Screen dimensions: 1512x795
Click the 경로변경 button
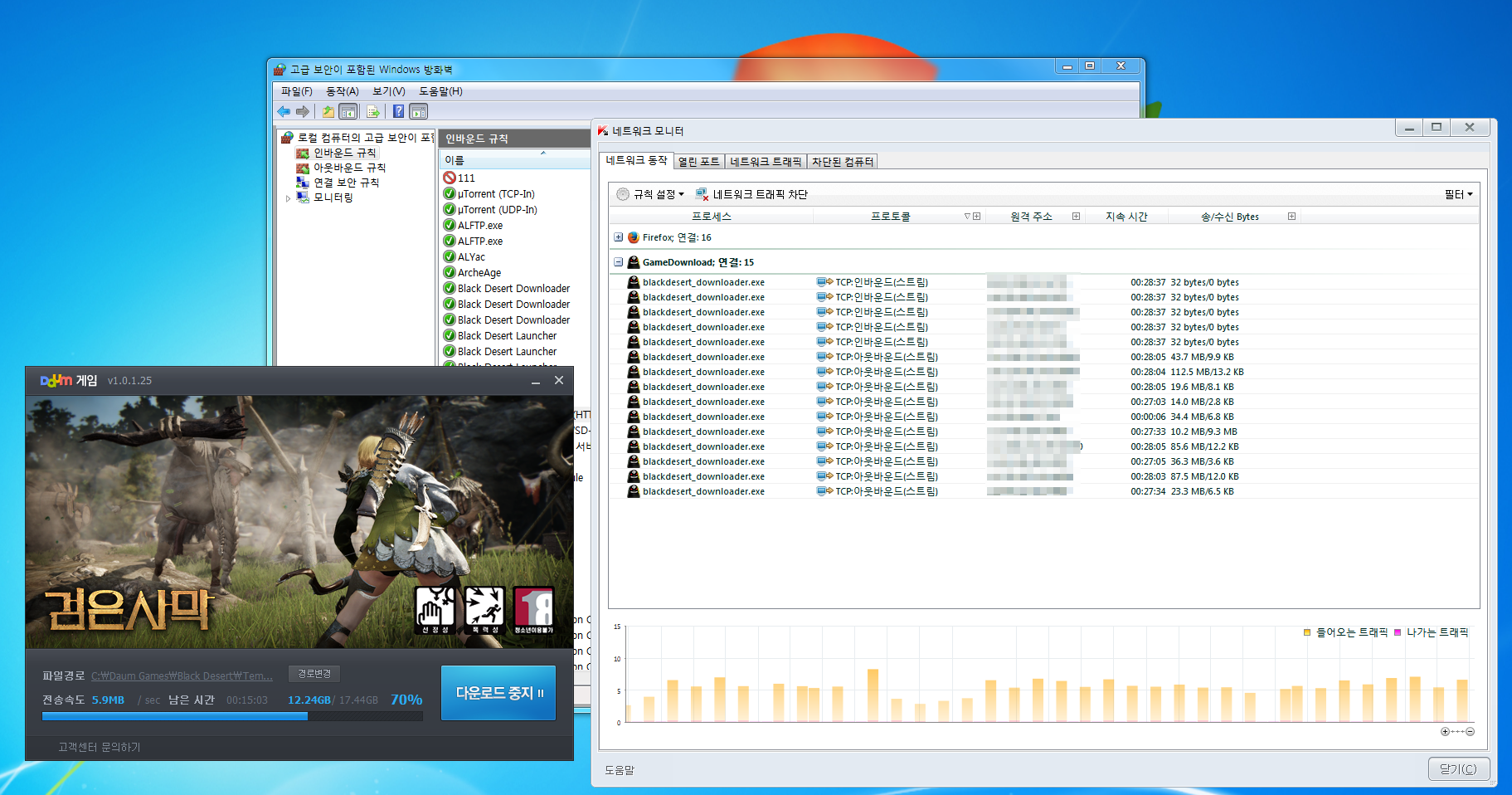(314, 674)
